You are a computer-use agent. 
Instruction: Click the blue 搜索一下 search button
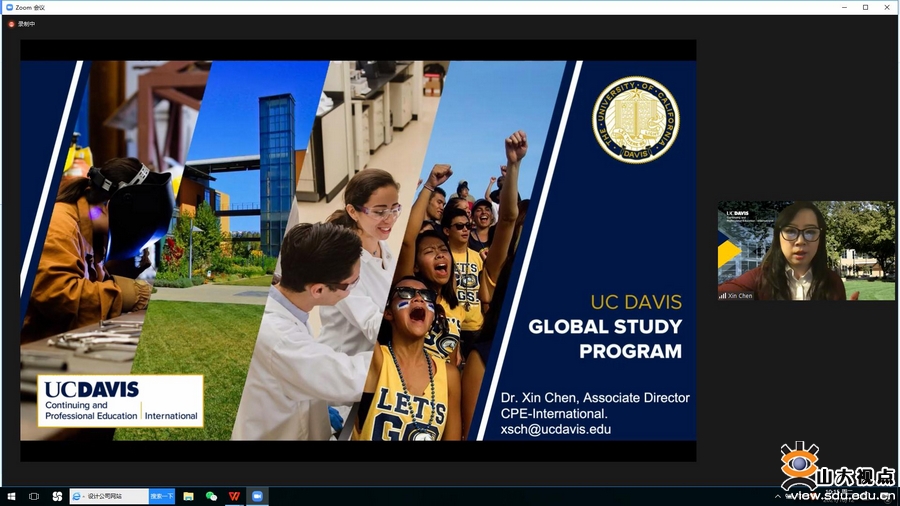[162, 496]
